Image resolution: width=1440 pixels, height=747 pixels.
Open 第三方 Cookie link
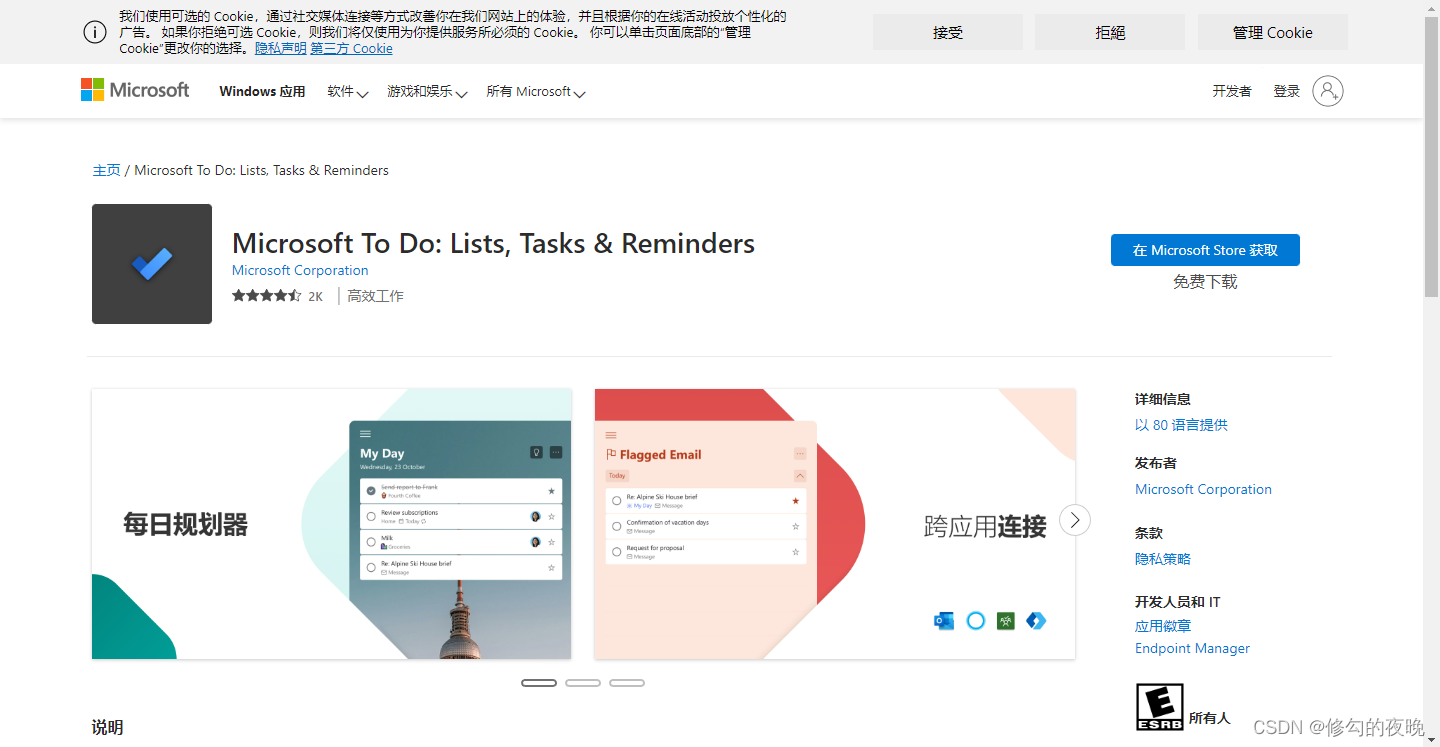[x=351, y=48]
